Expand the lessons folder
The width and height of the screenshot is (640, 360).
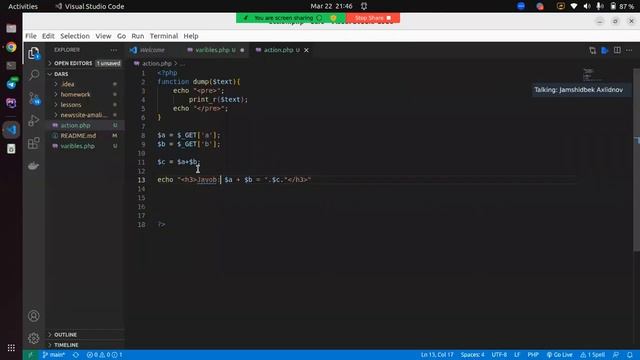84,104
